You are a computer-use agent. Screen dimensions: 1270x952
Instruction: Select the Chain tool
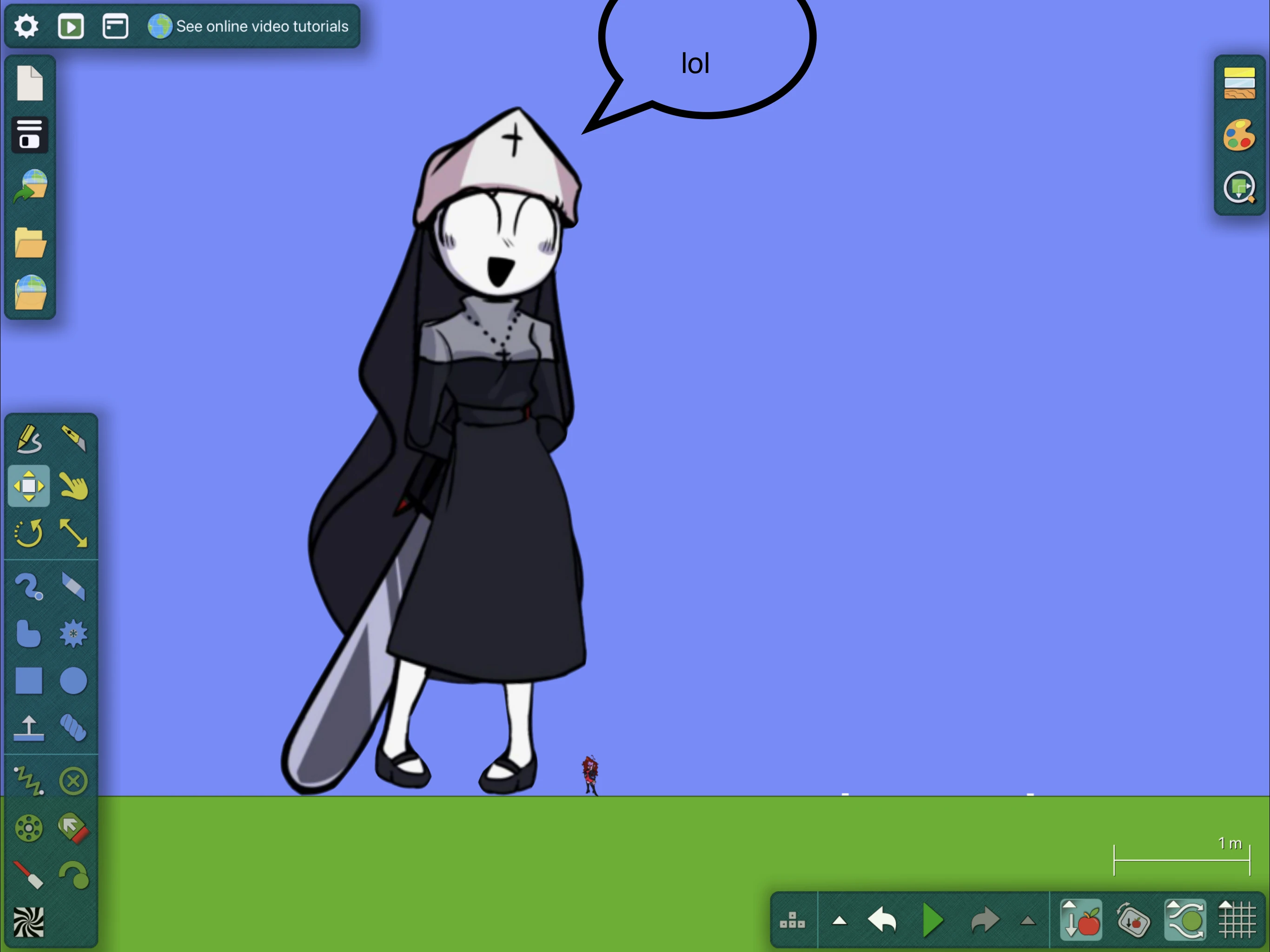coord(73,727)
